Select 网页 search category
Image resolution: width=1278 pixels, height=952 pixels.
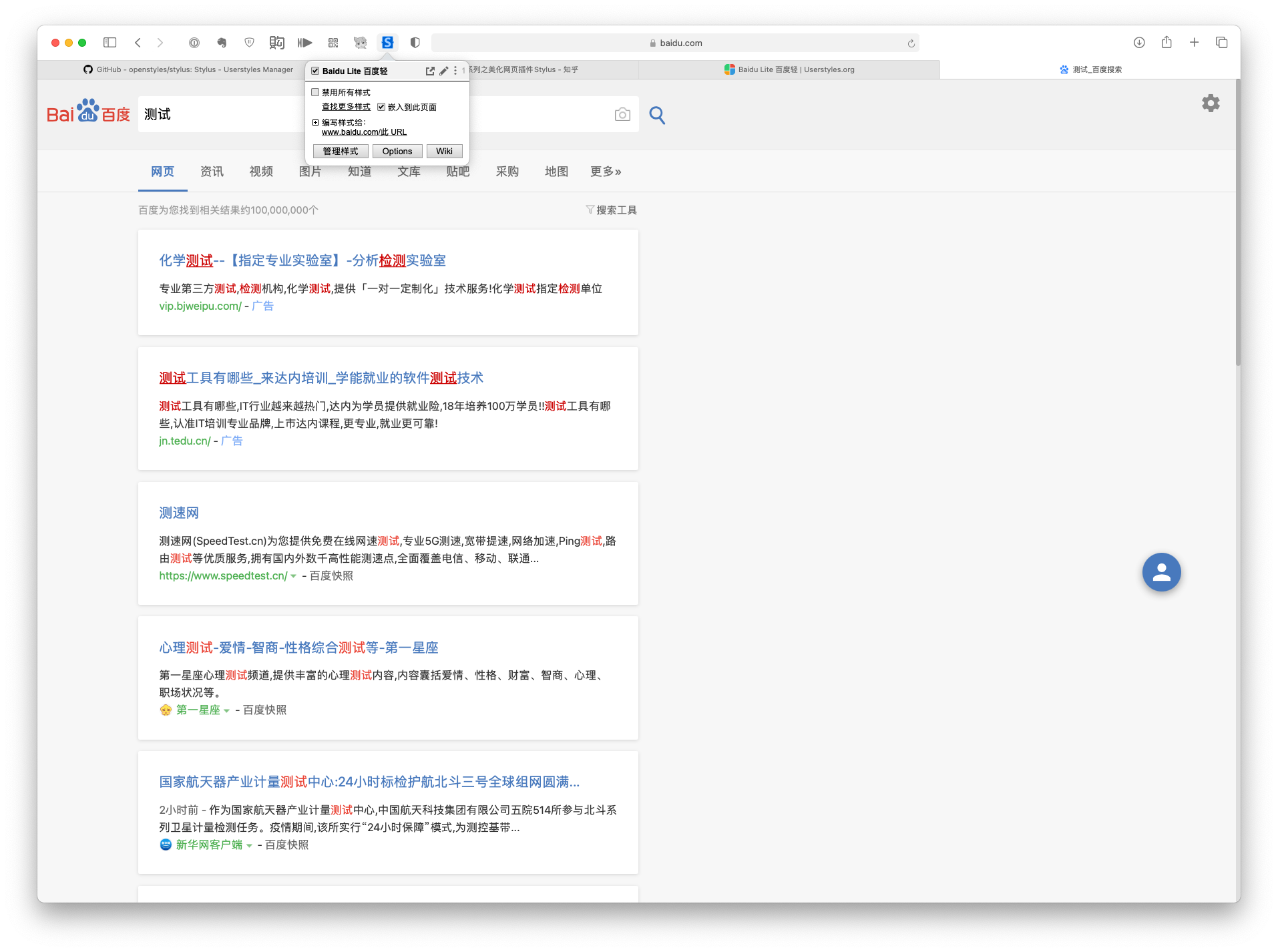coord(162,172)
